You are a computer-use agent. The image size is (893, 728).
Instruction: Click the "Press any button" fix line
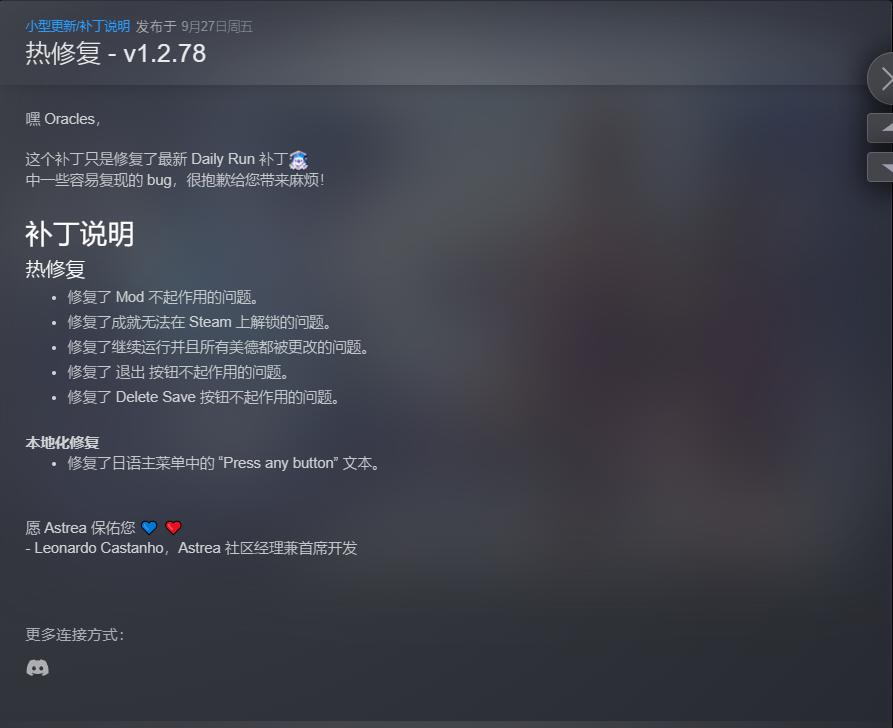pos(223,463)
